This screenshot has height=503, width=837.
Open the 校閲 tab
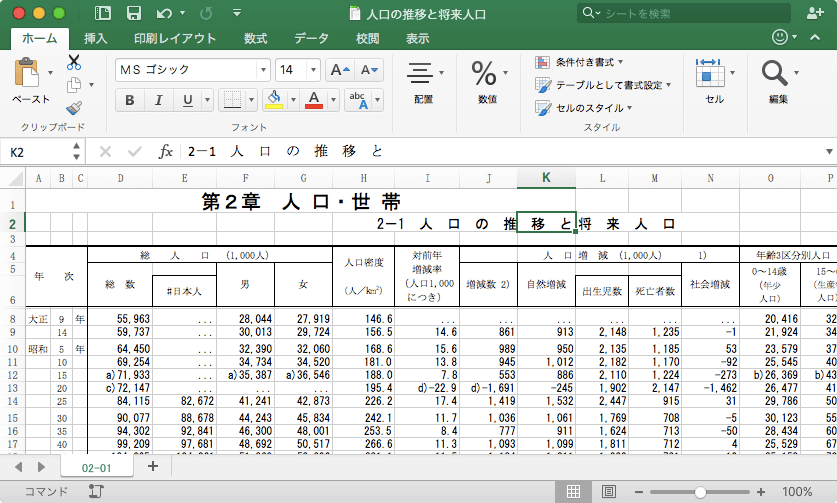point(367,38)
